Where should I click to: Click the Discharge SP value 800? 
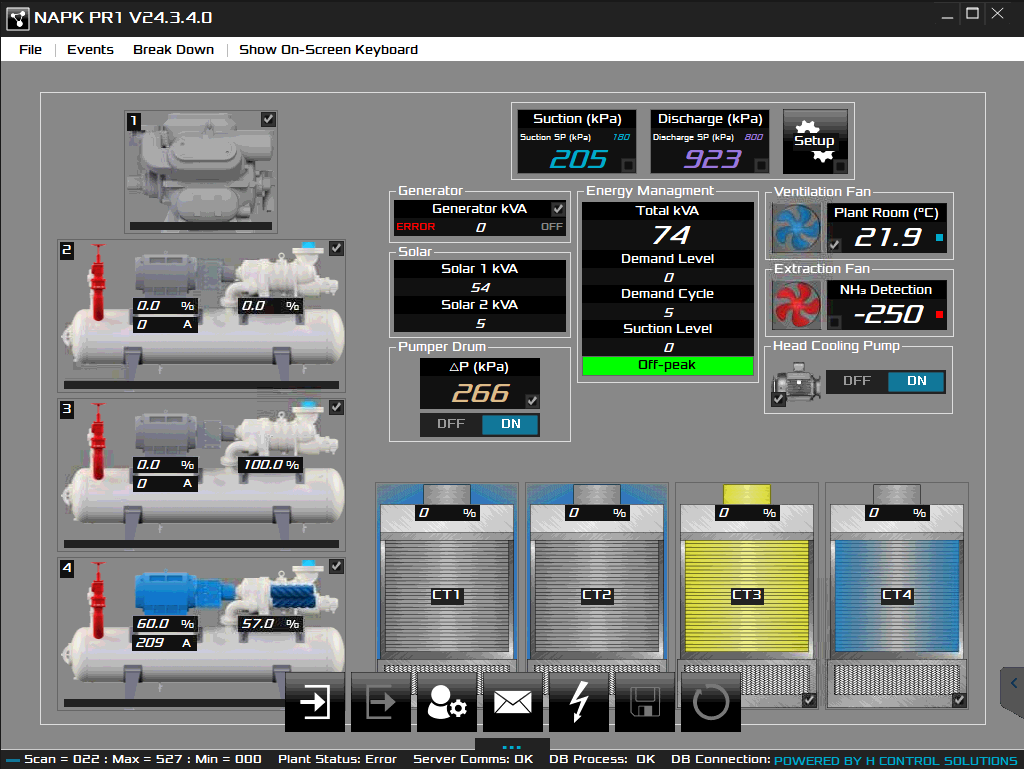click(x=754, y=137)
